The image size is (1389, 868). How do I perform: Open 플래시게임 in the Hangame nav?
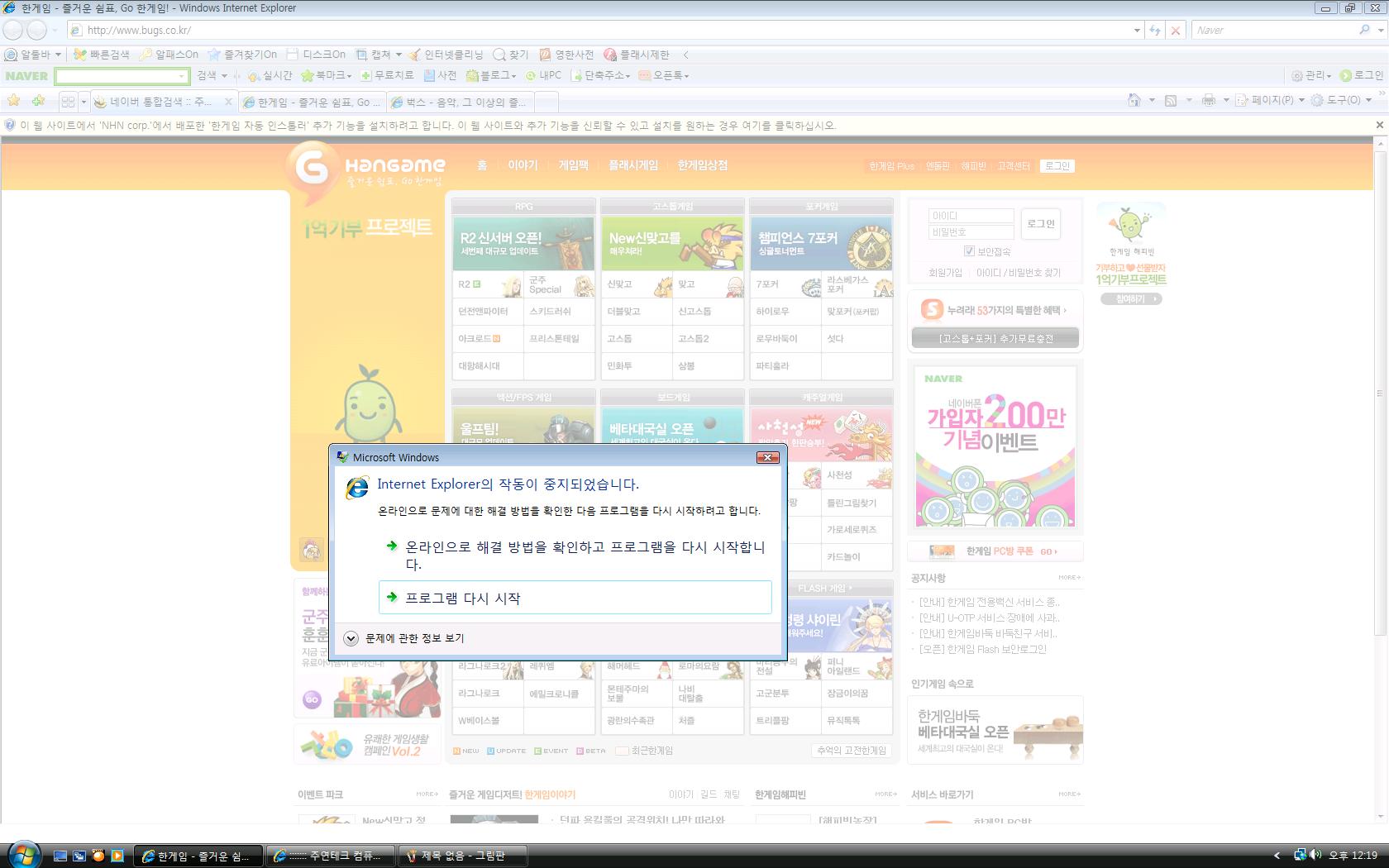pyautogui.click(x=633, y=165)
